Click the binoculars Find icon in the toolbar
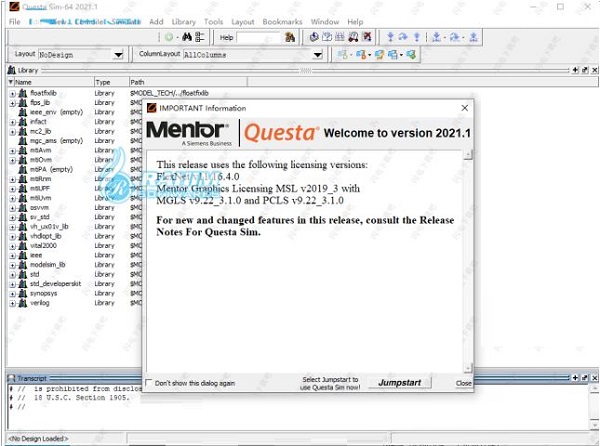This screenshot has height=446, width=600. 187,37
